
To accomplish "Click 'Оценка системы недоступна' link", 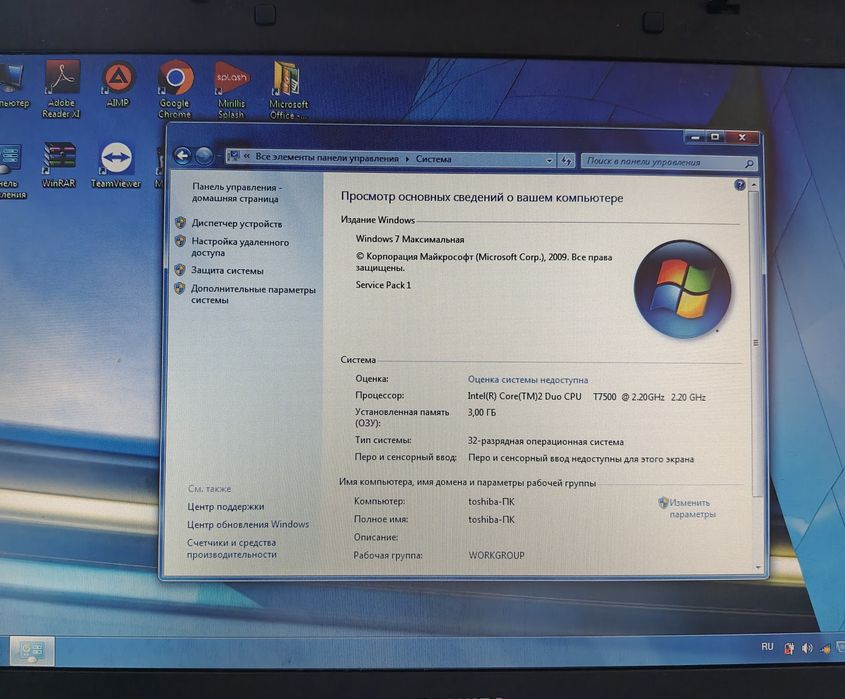I will tap(528, 379).
